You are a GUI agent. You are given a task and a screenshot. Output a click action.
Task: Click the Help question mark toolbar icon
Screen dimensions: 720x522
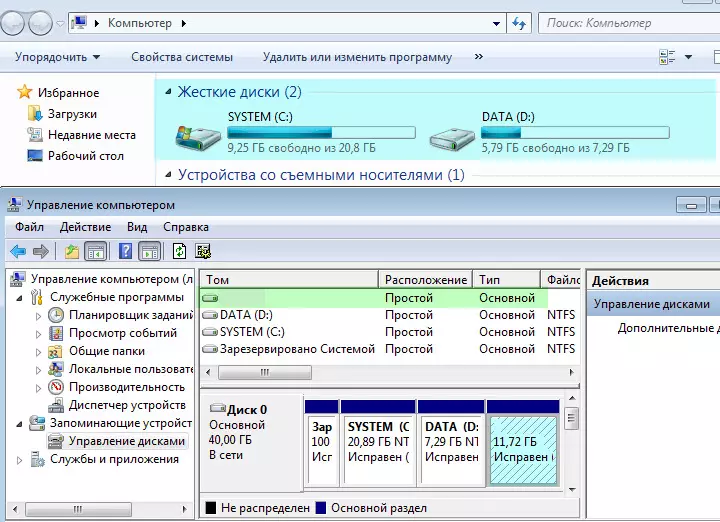tap(126, 251)
